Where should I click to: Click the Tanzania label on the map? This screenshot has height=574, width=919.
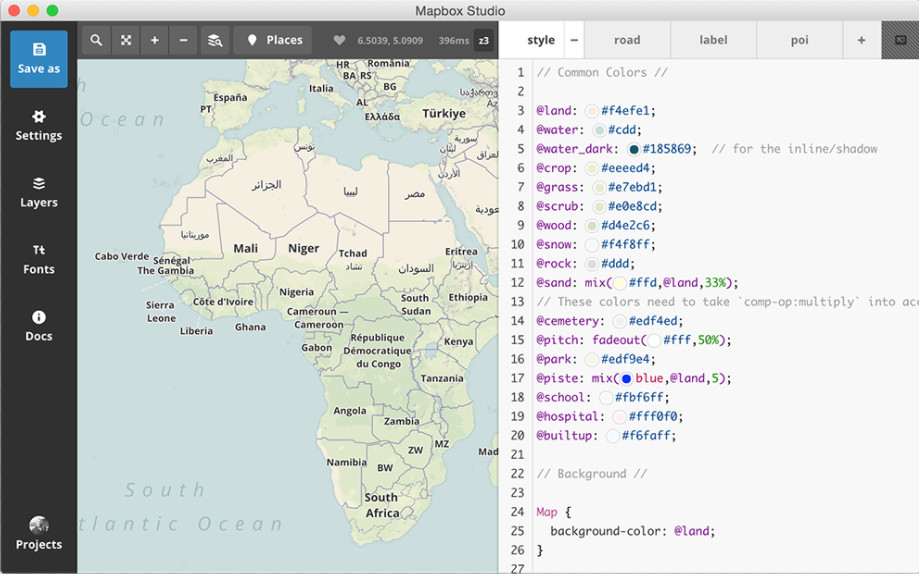[442, 378]
